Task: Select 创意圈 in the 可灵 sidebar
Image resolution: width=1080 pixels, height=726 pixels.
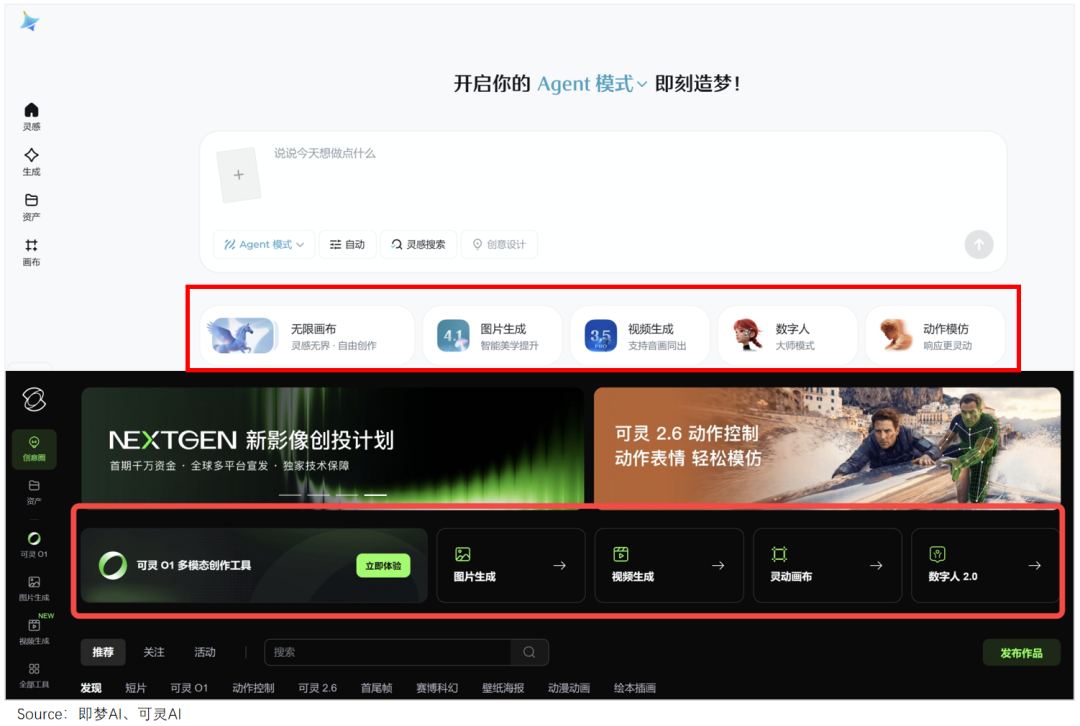Action: (x=35, y=447)
